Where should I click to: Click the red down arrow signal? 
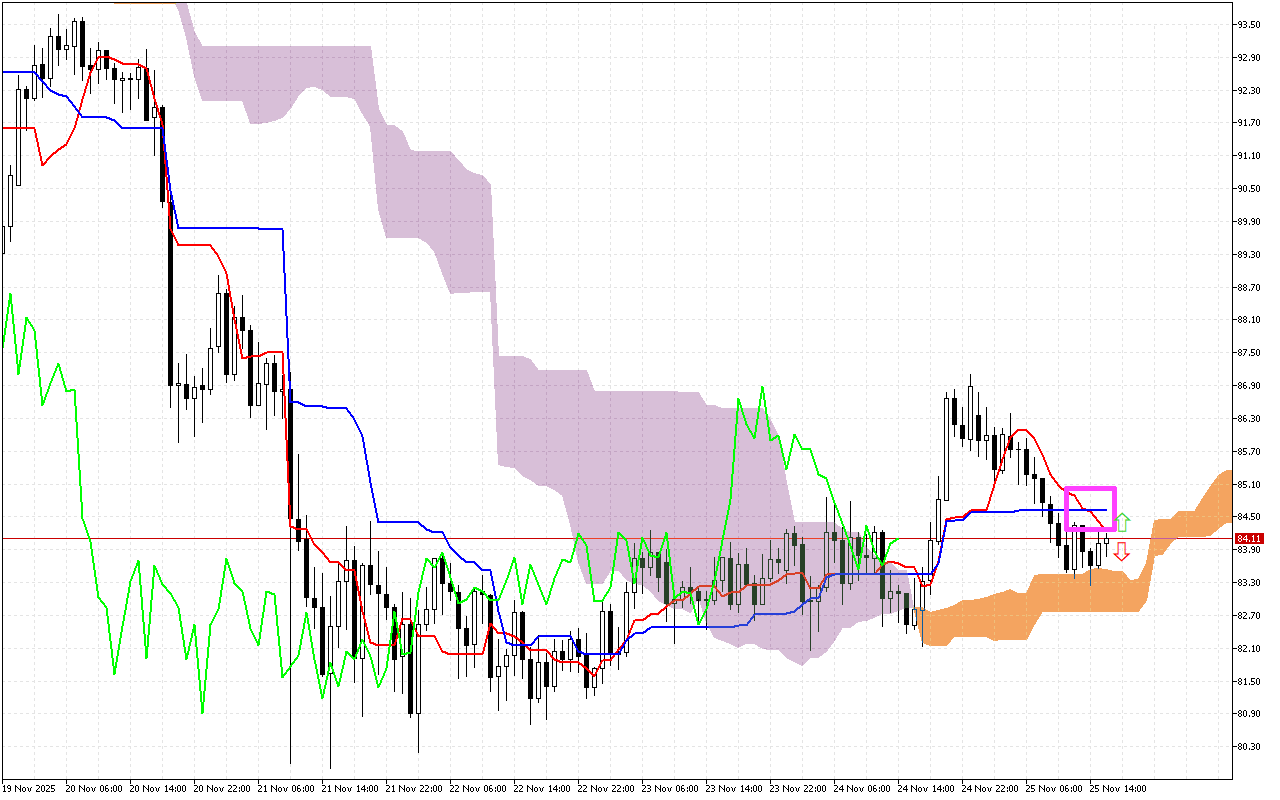point(1122,551)
